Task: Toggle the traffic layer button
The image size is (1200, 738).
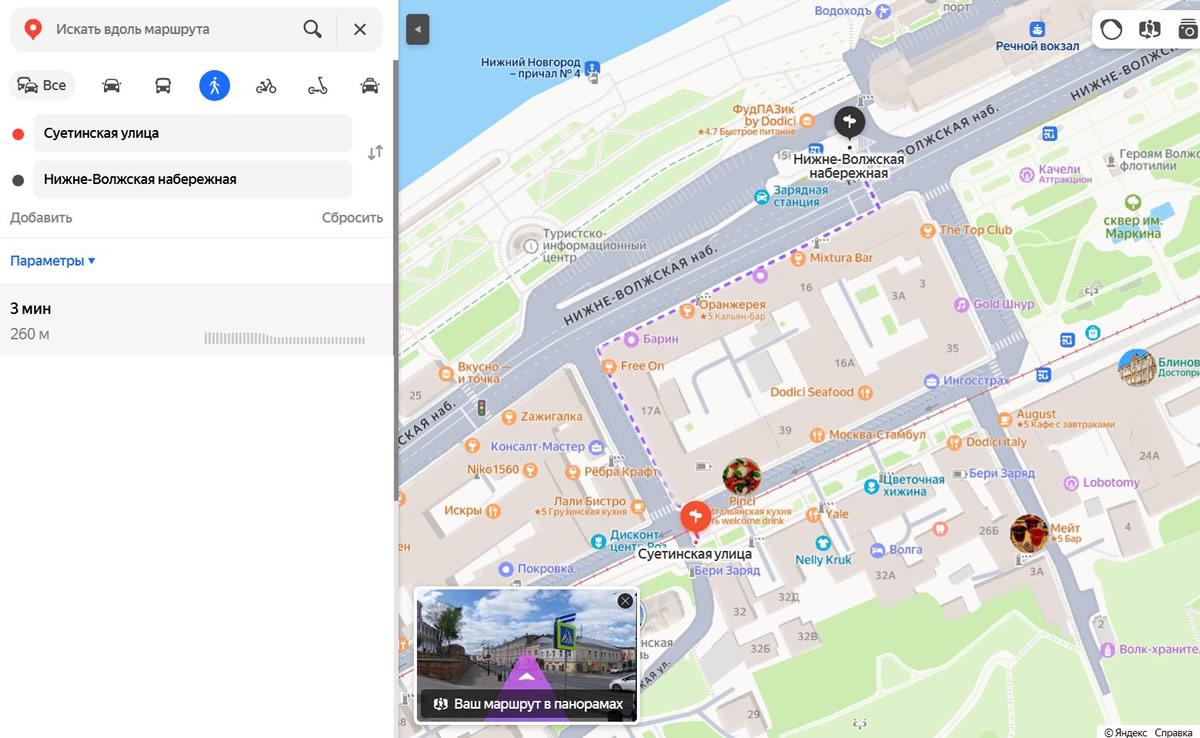Action: (x=1111, y=29)
